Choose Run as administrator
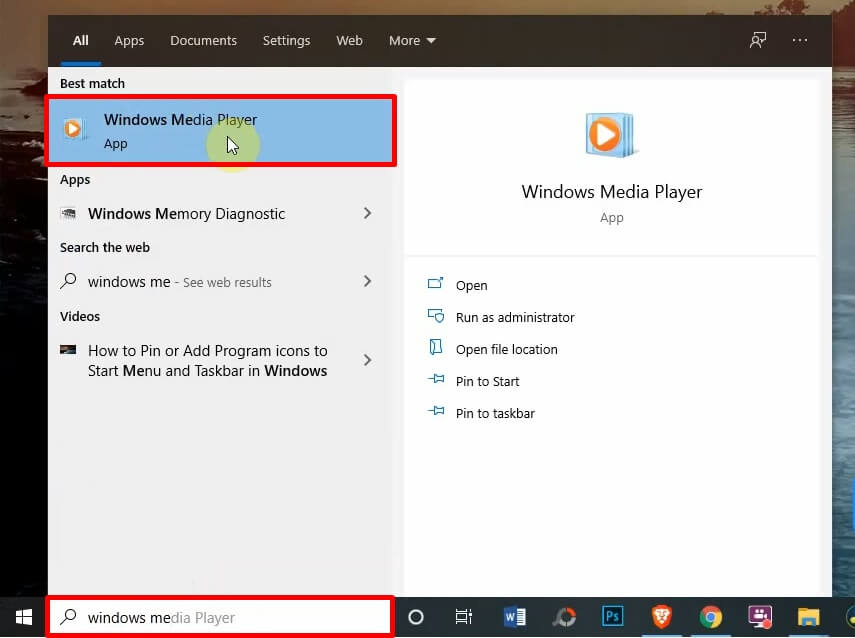The image size is (855, 638). (x=515, y=317)
